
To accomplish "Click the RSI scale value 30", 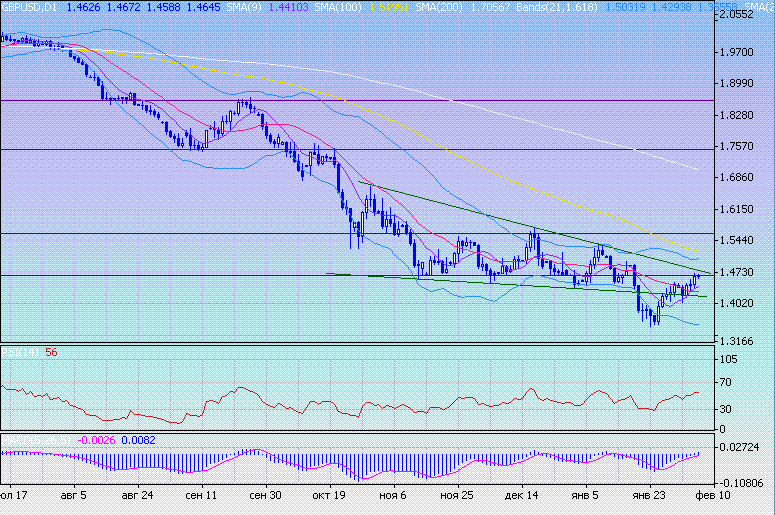I will (x=727, y=409).
